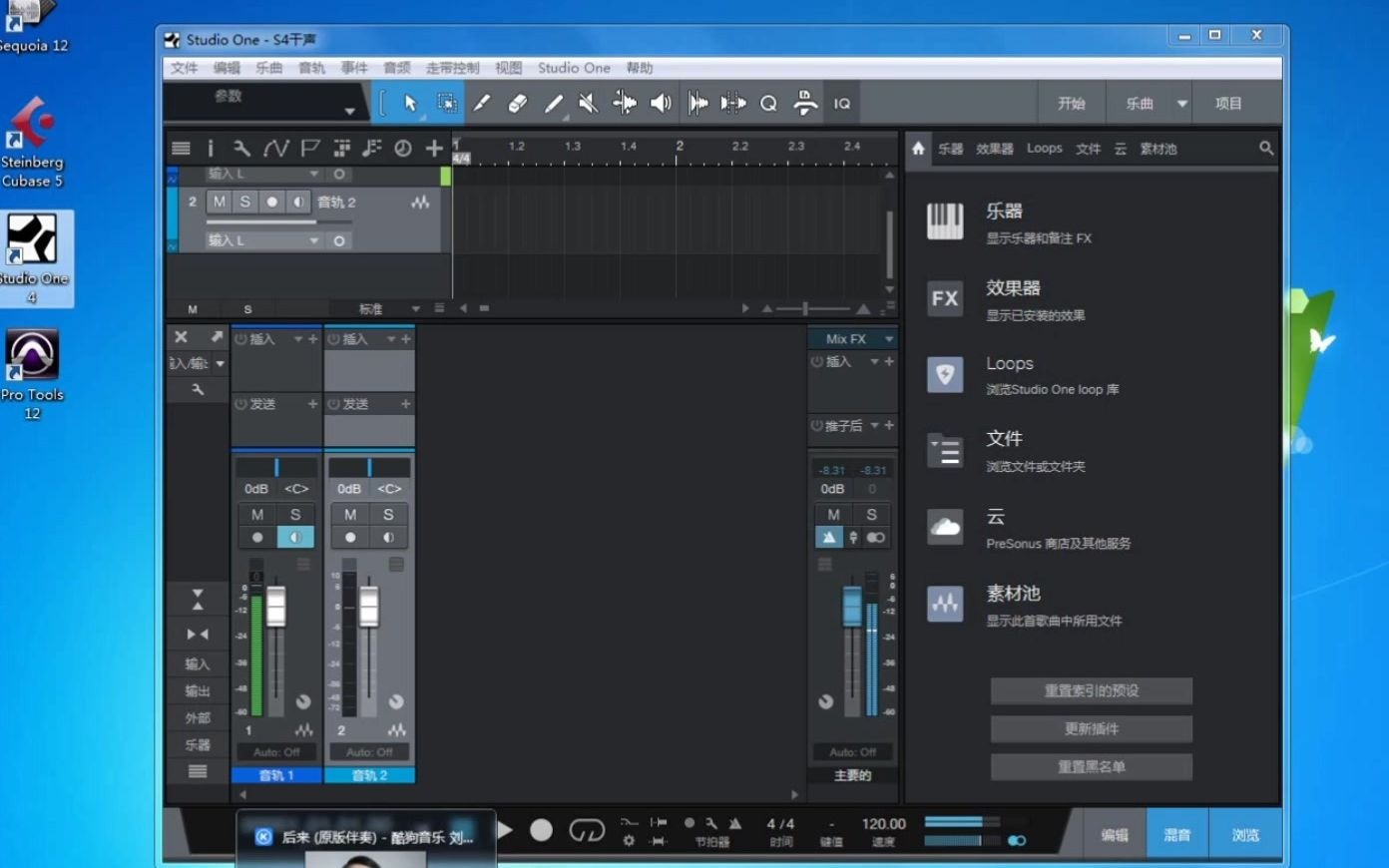This screenshot has width=1389, height=868.
Task: Record-arm track 音轨 2 in arrangement
Action: coord(271,202)
